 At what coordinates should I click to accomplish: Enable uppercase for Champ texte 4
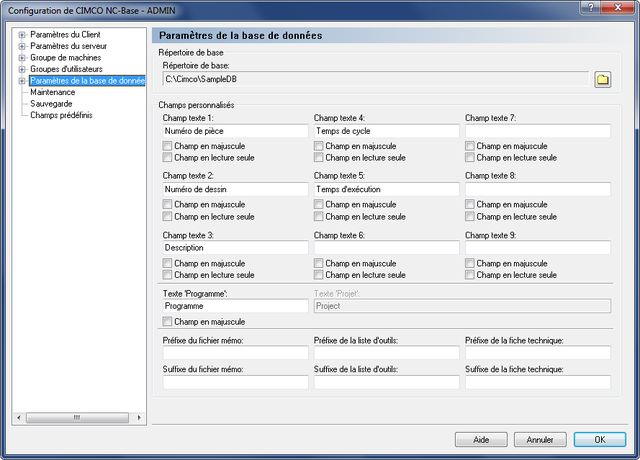(318, 146)
